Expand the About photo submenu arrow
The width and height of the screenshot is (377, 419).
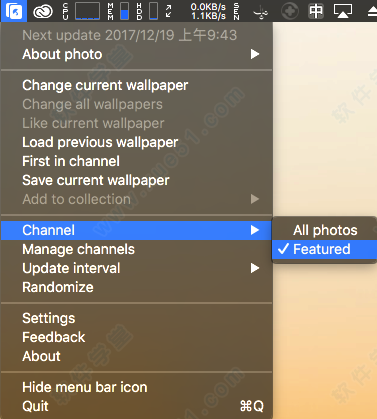pos(255,54)
